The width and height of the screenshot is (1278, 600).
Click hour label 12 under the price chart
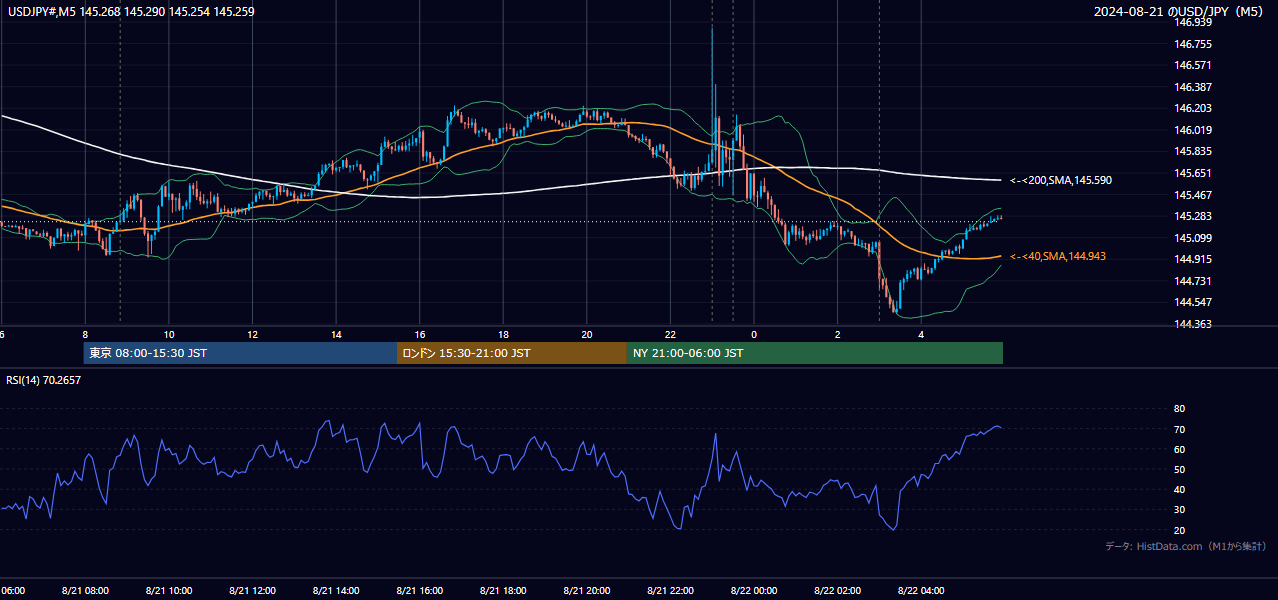click(252, 335)
